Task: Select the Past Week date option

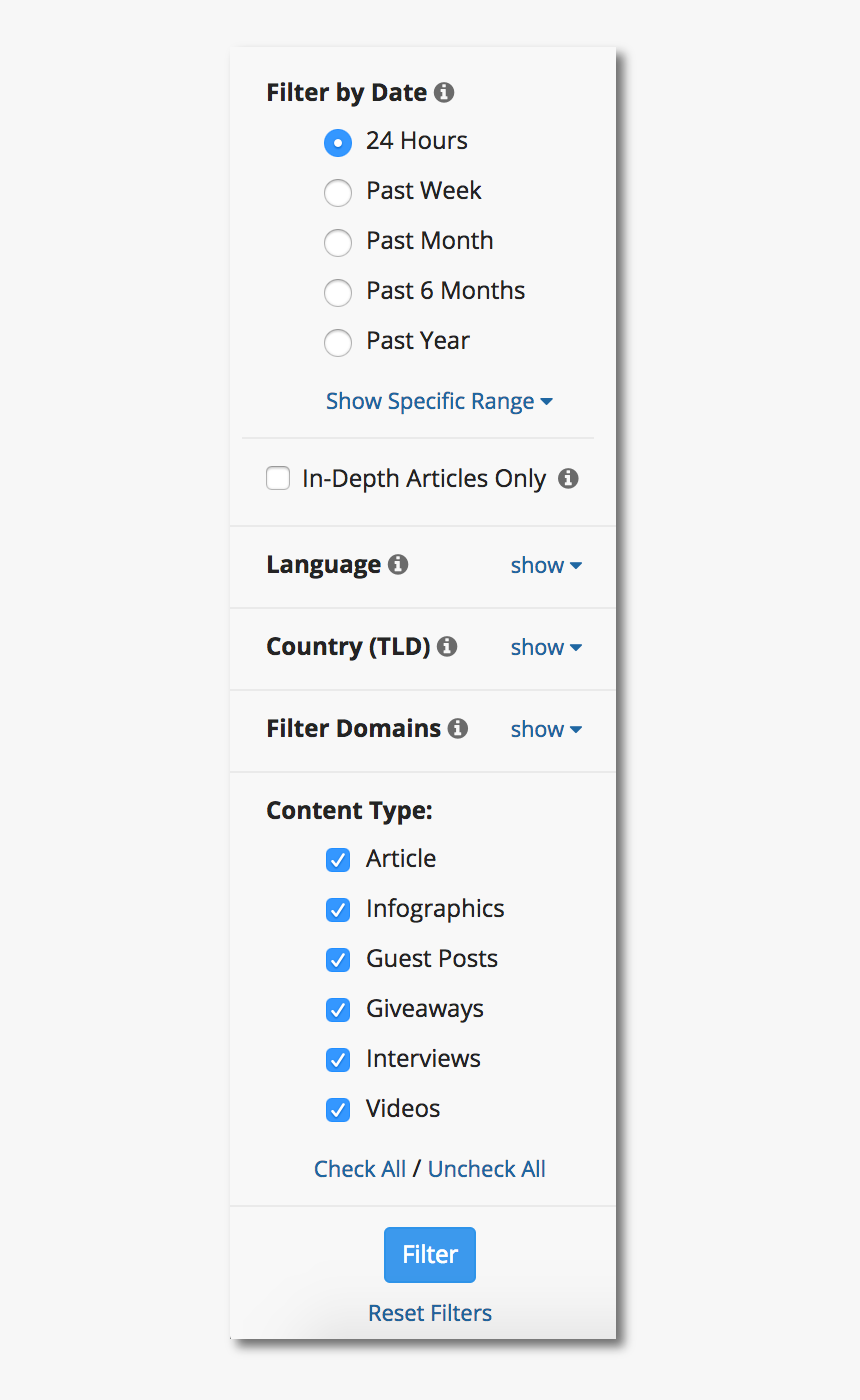Action: click(338, 193)
